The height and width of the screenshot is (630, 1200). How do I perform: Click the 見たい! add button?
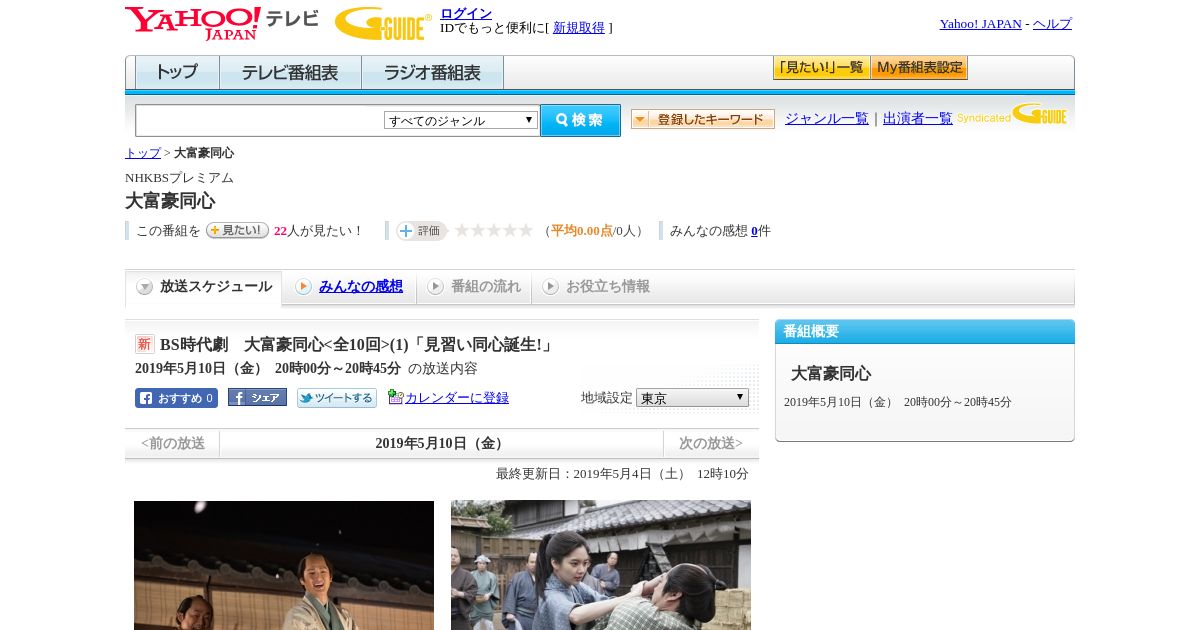pyautogui.click(x=237, y=230)
